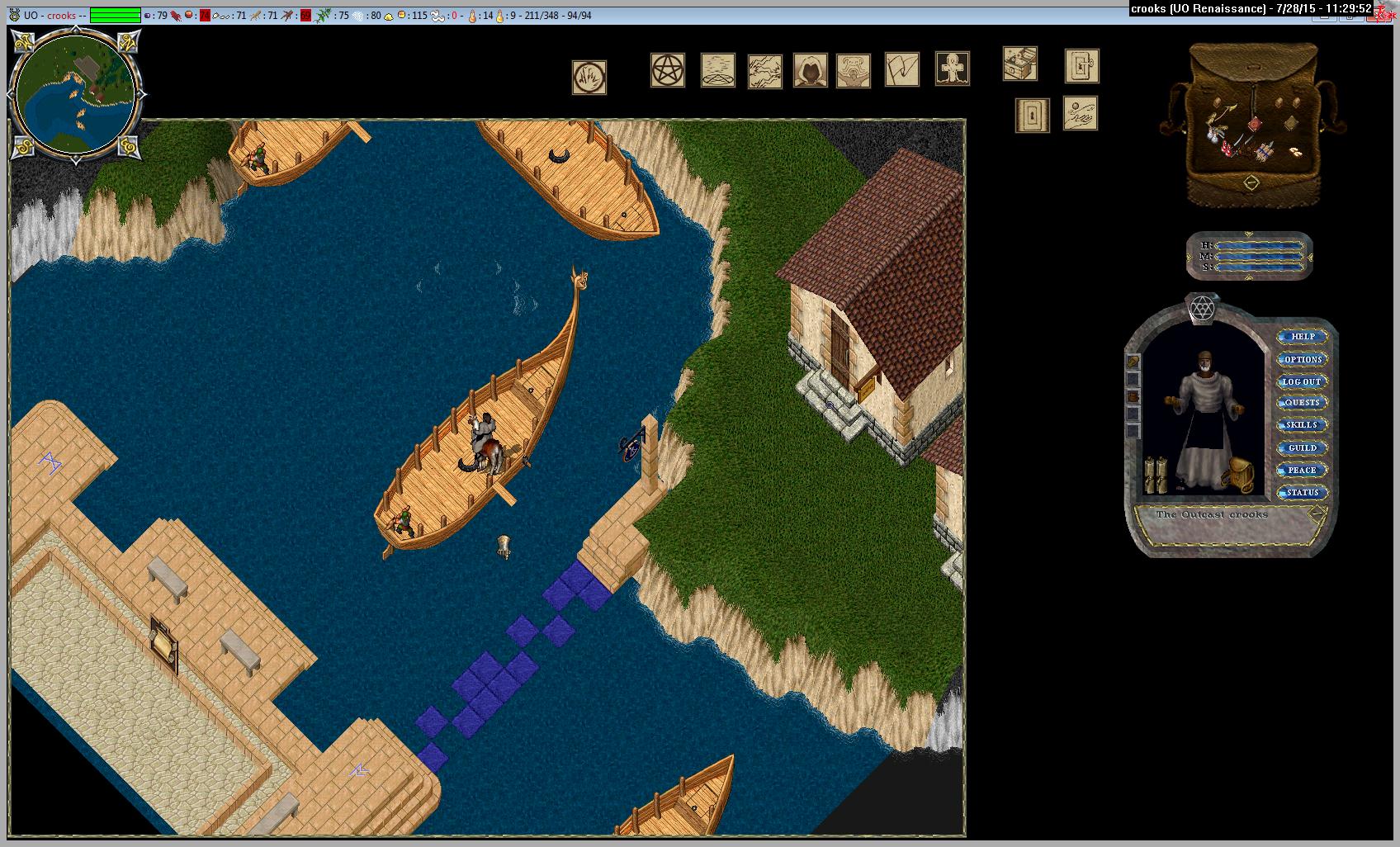This screenshot has width=1400, height=847.
Task: Open the scrolls on the paperdoll
Action: coord(1154,475)
